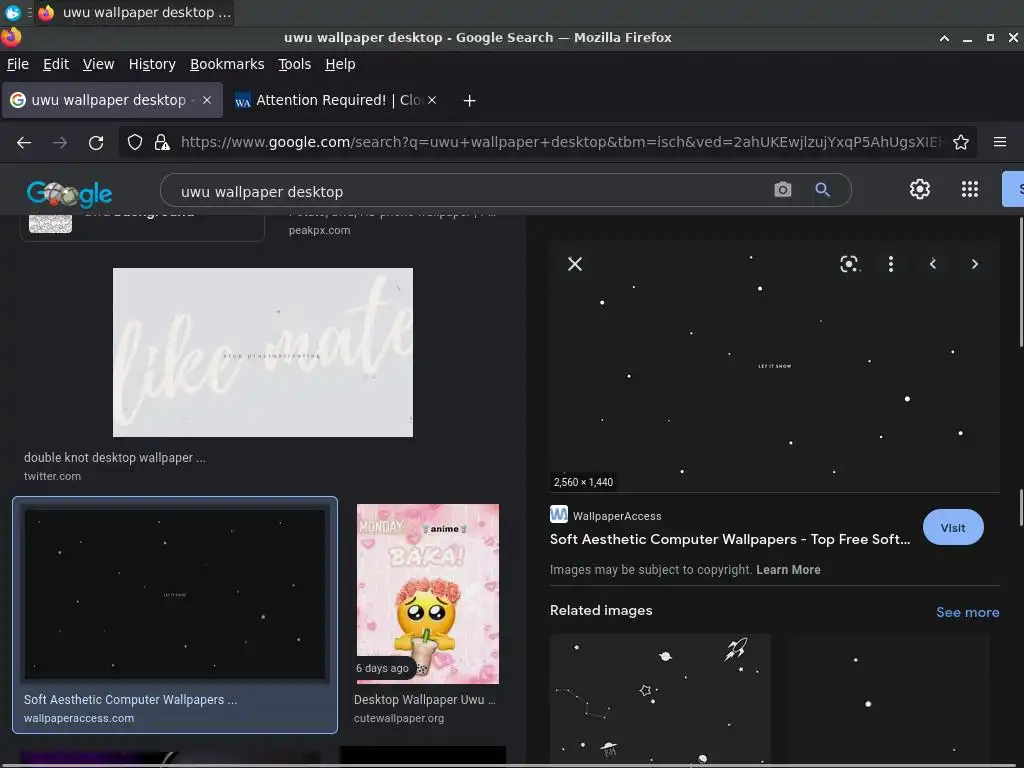Open the Edit menu
The height and width of the screenshot is (768, 1024).
pos(56,64)
